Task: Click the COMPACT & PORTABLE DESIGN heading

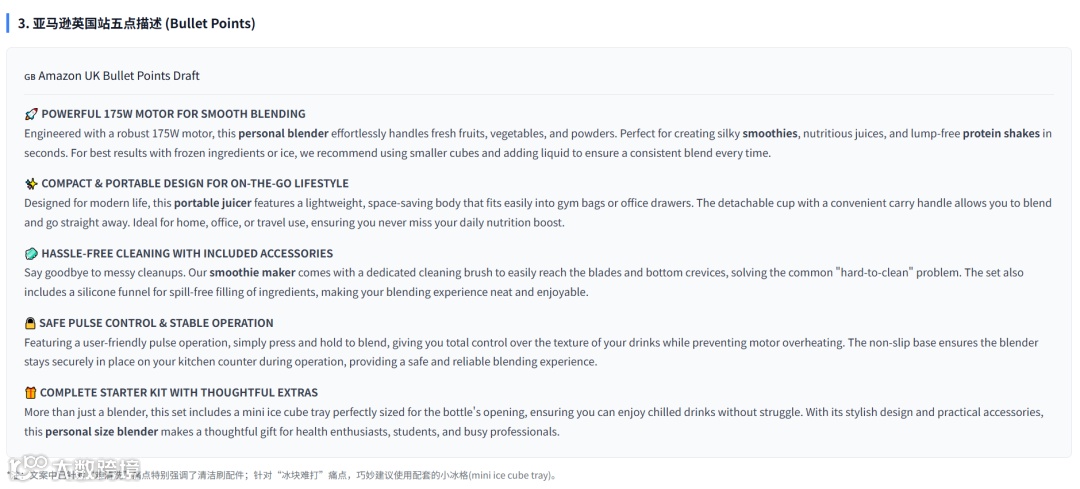Action: coord(195,184)
